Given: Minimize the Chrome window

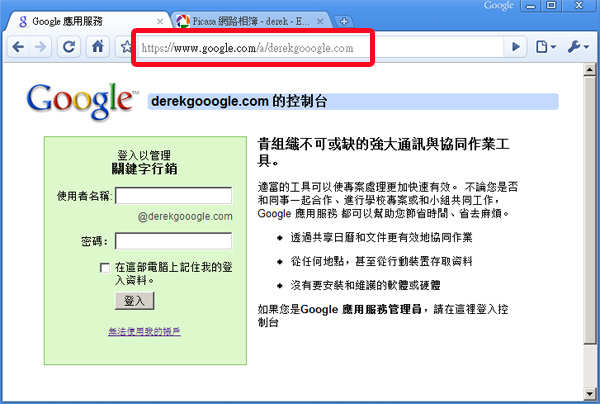Looking at the screenshot, I should click(x=530, y=6).
